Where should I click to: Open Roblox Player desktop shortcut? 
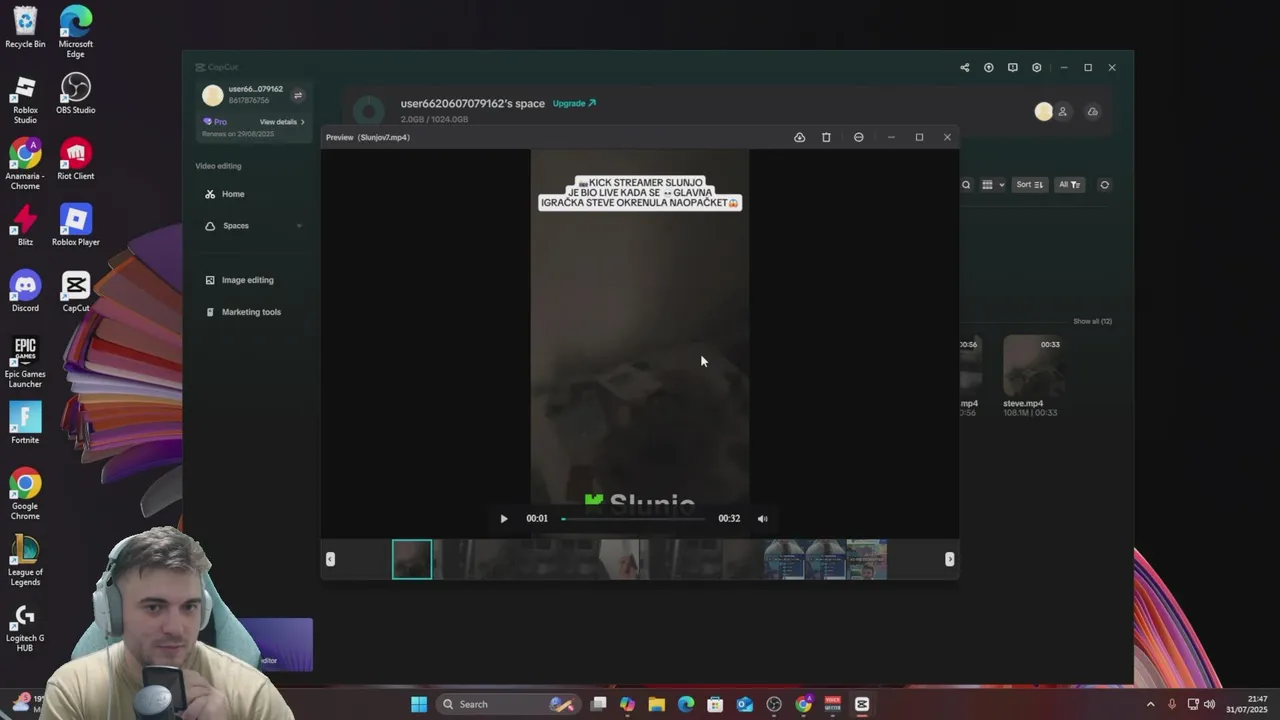click(76, 225)
